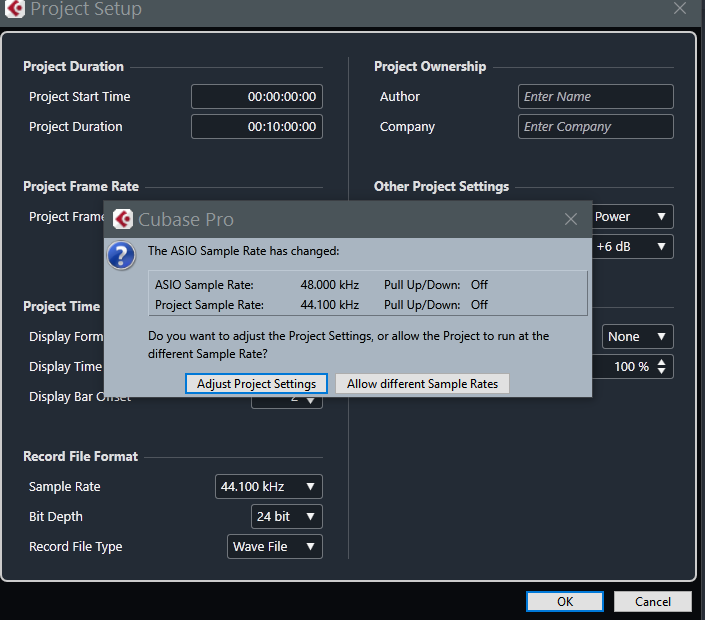Click the ASIO Sample Rate 48.000 kHz value
The image size is (705, 620).
[330, 285]
